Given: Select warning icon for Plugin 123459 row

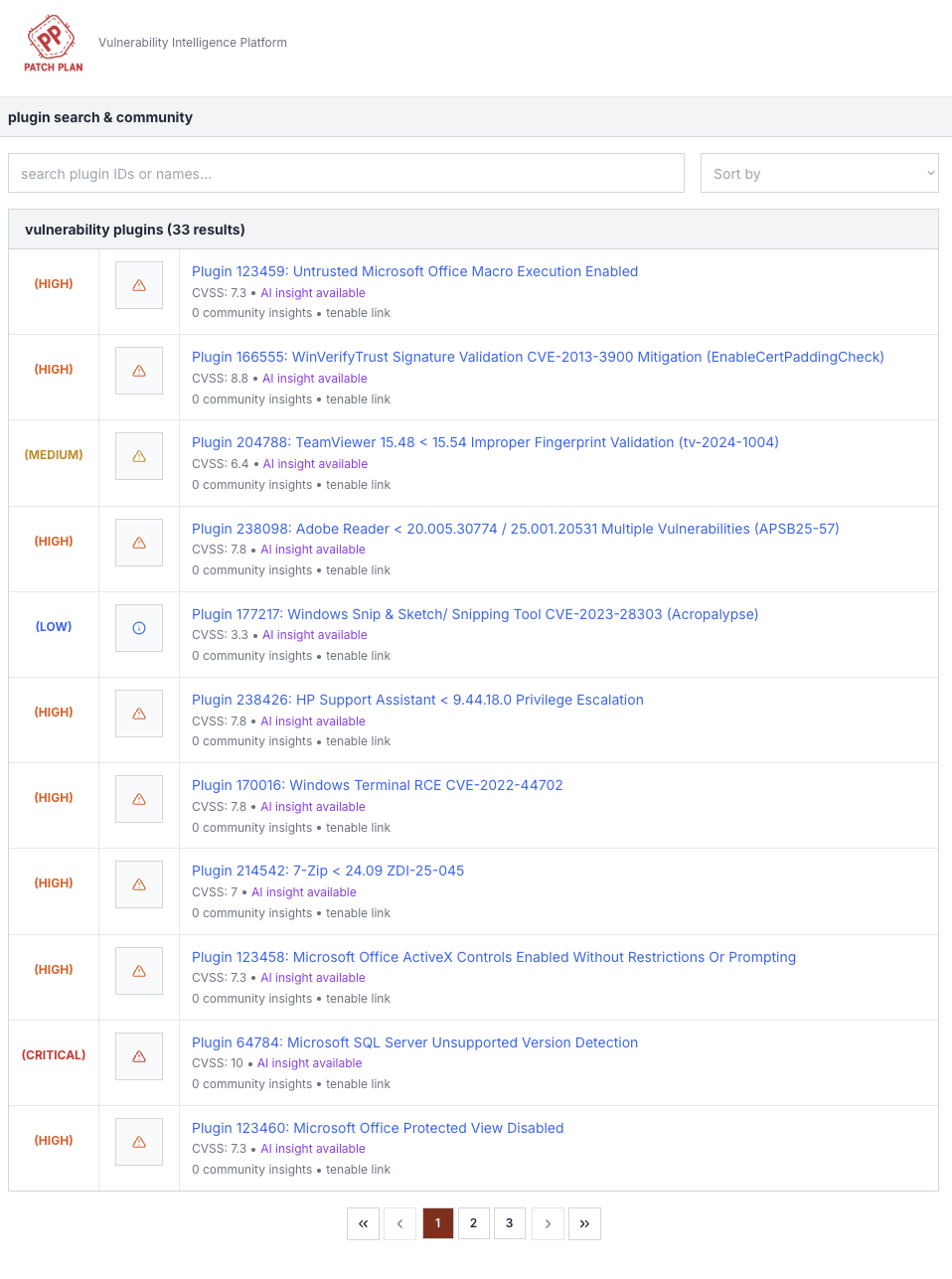Looking at the screenshot, I should [x=139, y=285].
